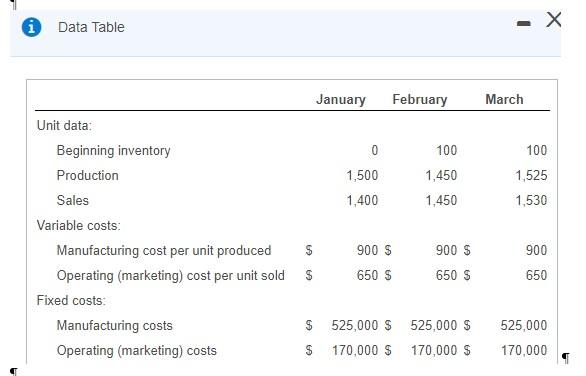Select February manufacturing cost per unit 900
The height and width of the screenshot is (376, 586).
point(446,250)
